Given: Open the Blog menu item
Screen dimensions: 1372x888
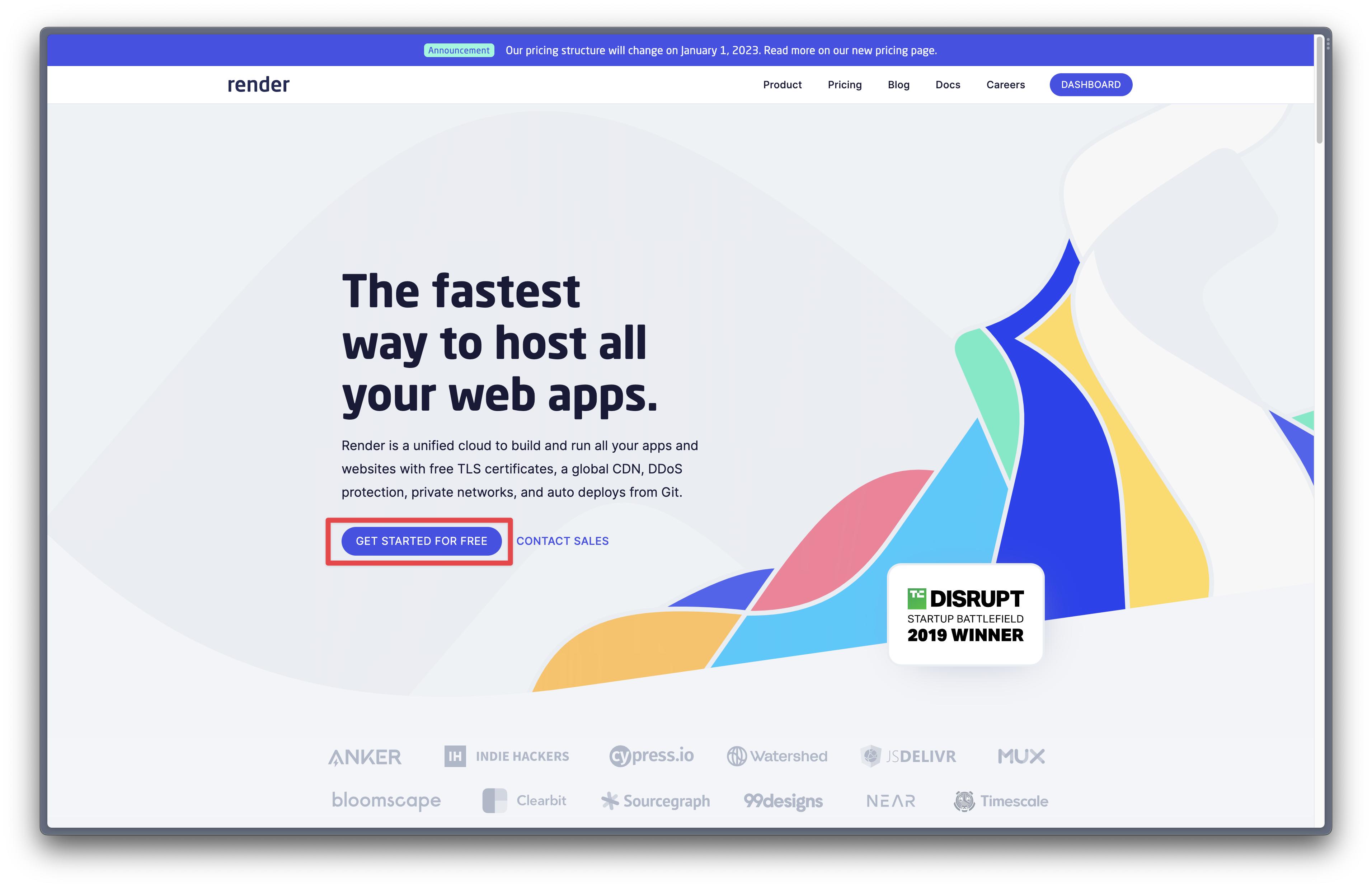Looking at the screenshot, I should 898,84.
